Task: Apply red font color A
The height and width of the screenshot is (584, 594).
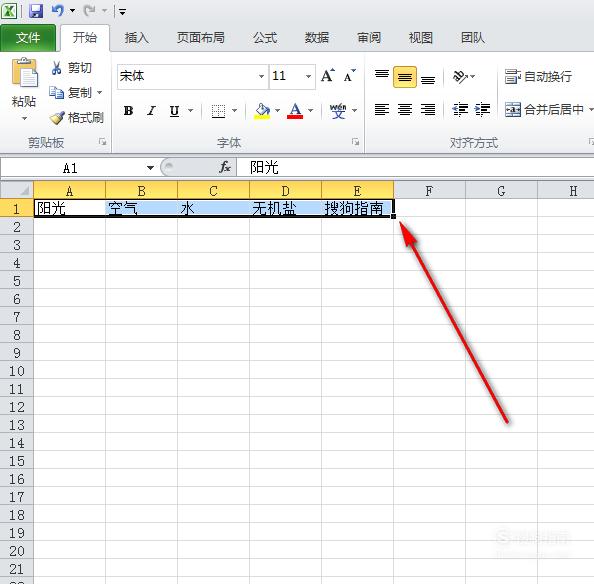Action: click(295, 111)
